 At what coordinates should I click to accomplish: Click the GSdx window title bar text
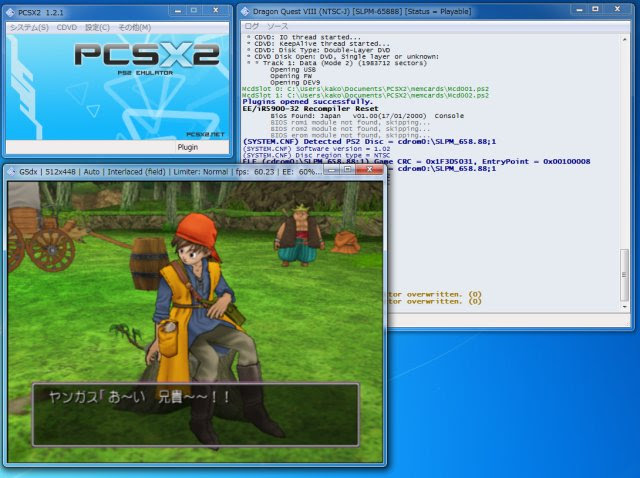point(169,172)
